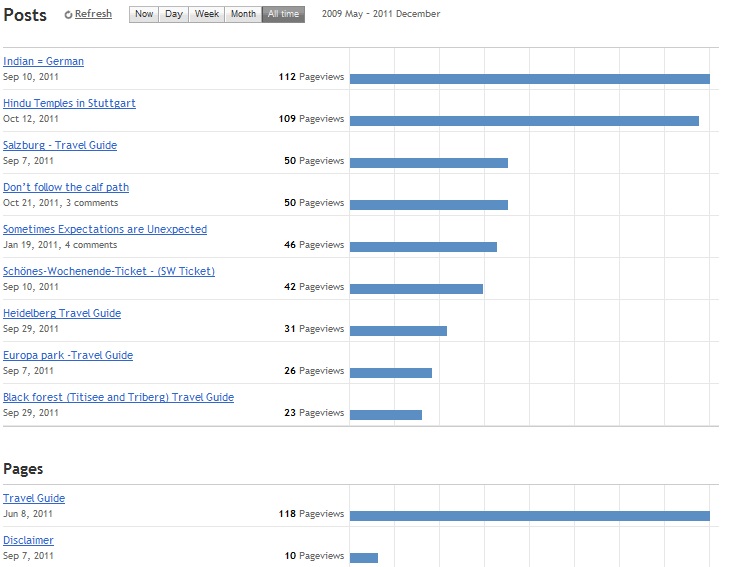The image size is (753, 567).
Task: Click the date range '2009 May - 2011 December'
Action: (x=381, y=14)
